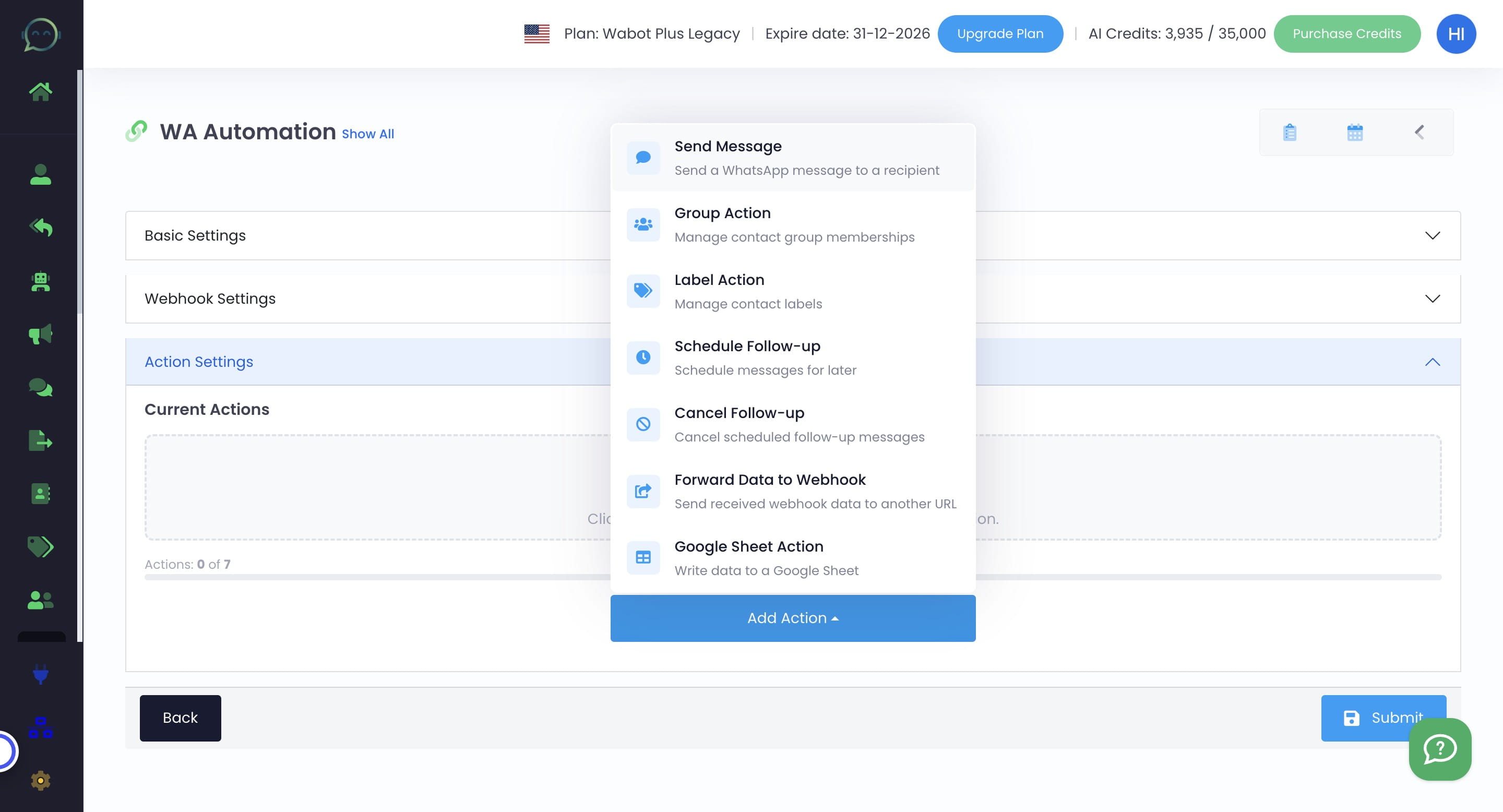The width and height of the screenshot is (1503, 812).
Task: Open the chats conversation bubbles sidebar icon
Action: pyautogui.click(x=41, y=386)
